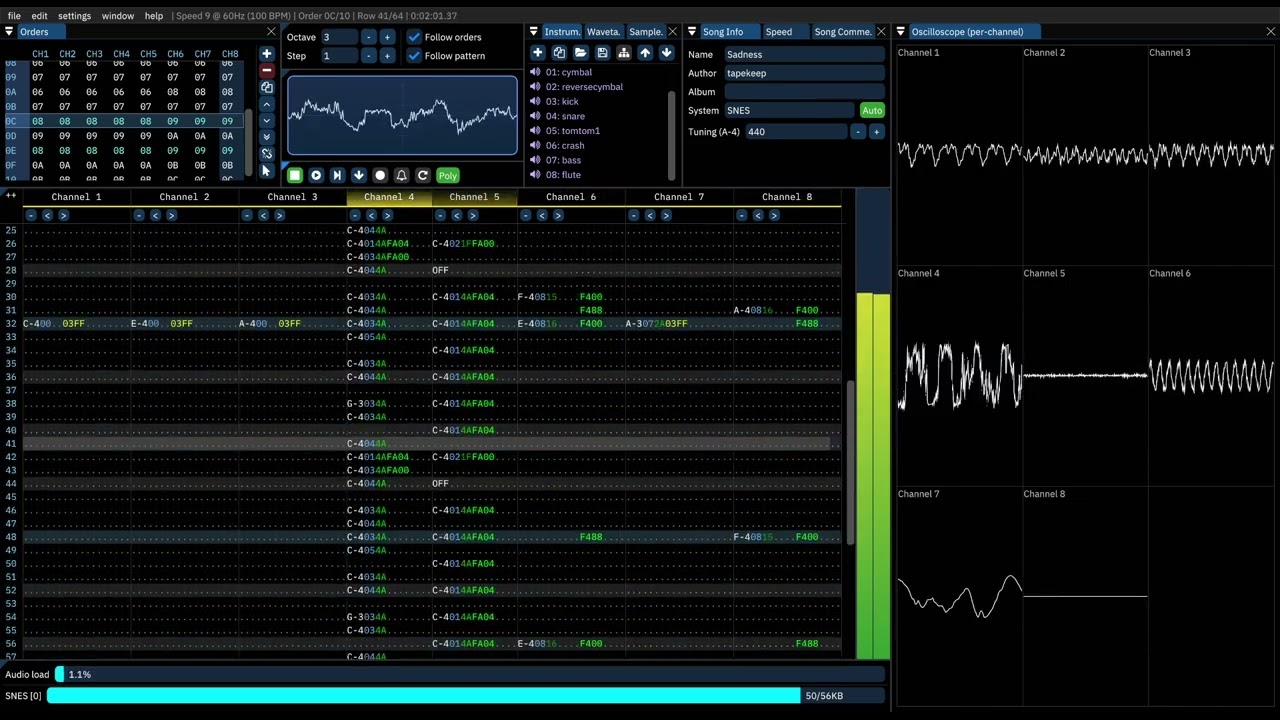This screenshot has width=1280, height=720.
Task: Toggle the metronome bell icon
Action: pyautogui.click(x=401, y=176)
